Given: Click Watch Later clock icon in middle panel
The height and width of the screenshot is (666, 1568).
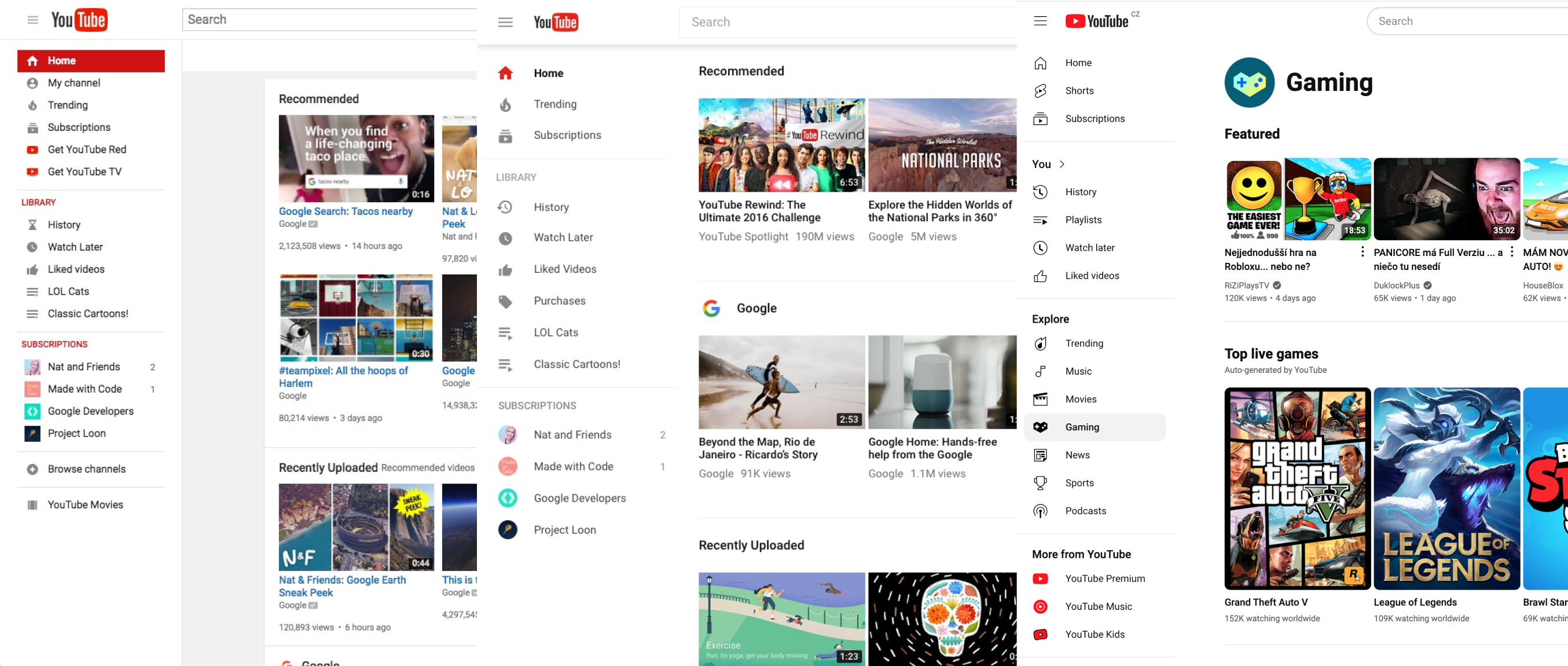Looking at the screenshot, I should pos(505,238).
